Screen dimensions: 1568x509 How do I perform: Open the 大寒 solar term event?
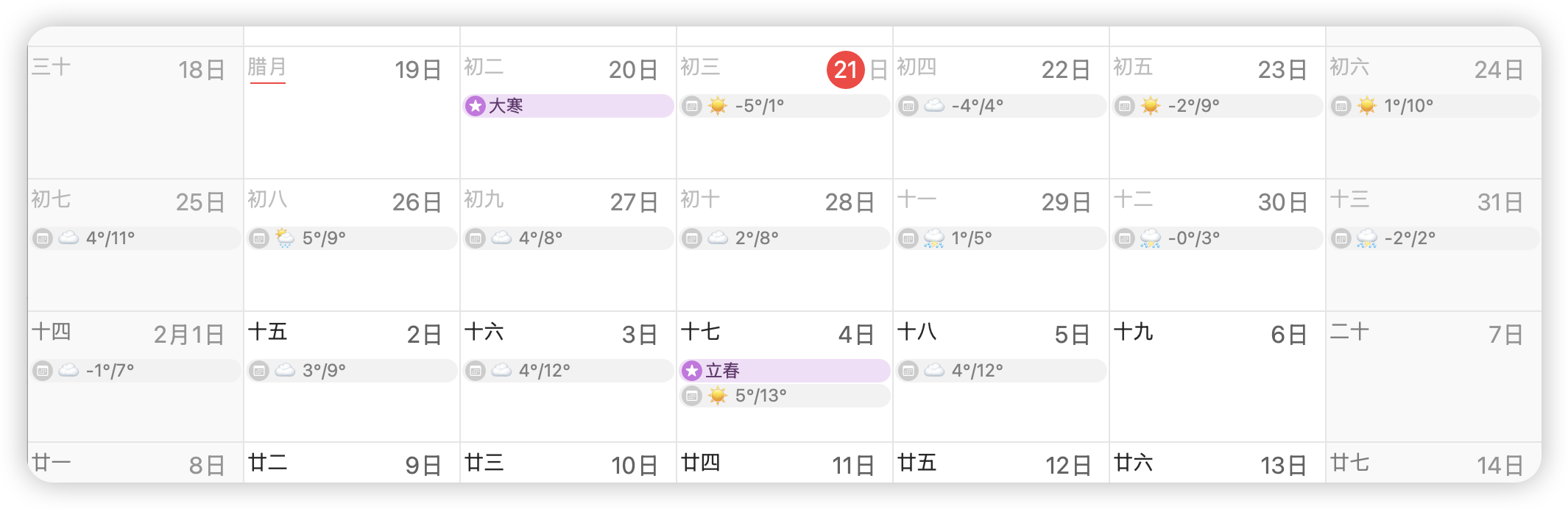pos(568,106)
